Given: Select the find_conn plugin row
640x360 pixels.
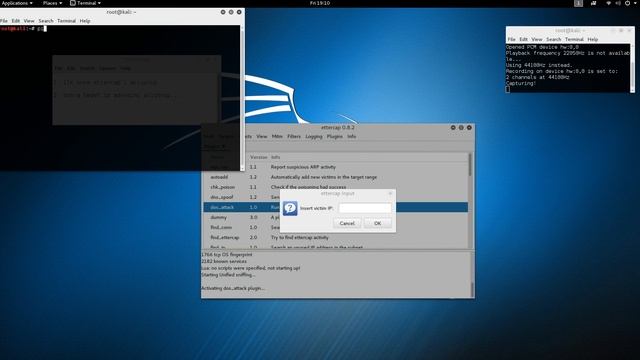Looking at the screenshot, I should [336, 227].
